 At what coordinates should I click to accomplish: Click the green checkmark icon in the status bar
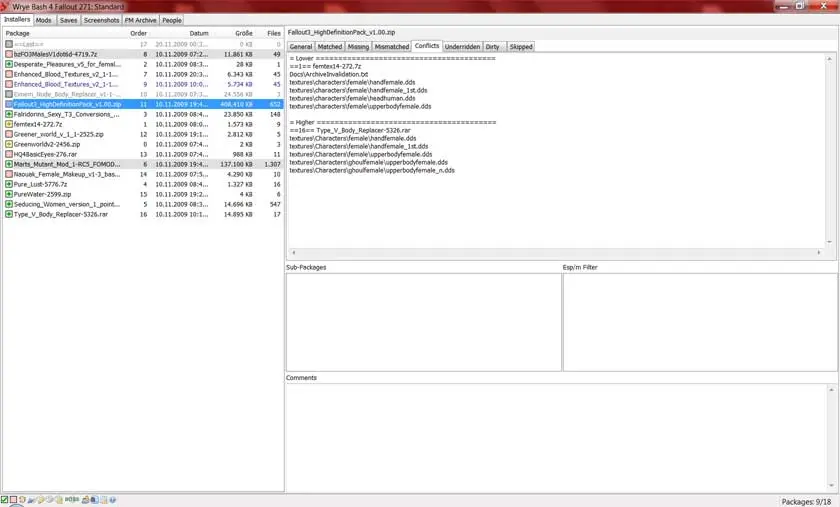click(x=4, y=500)
